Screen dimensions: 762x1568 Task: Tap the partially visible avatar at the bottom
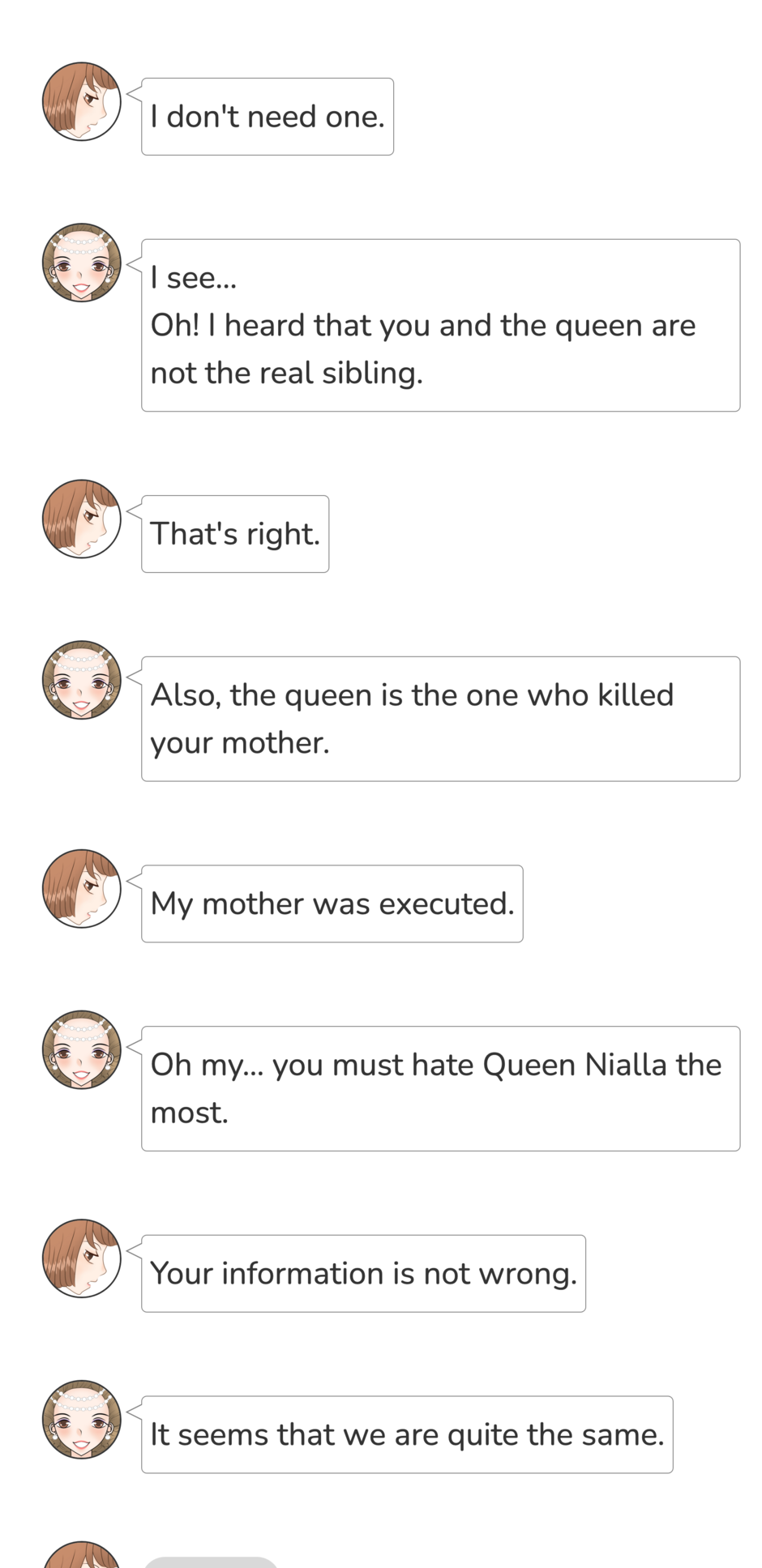pos(81,1556)
